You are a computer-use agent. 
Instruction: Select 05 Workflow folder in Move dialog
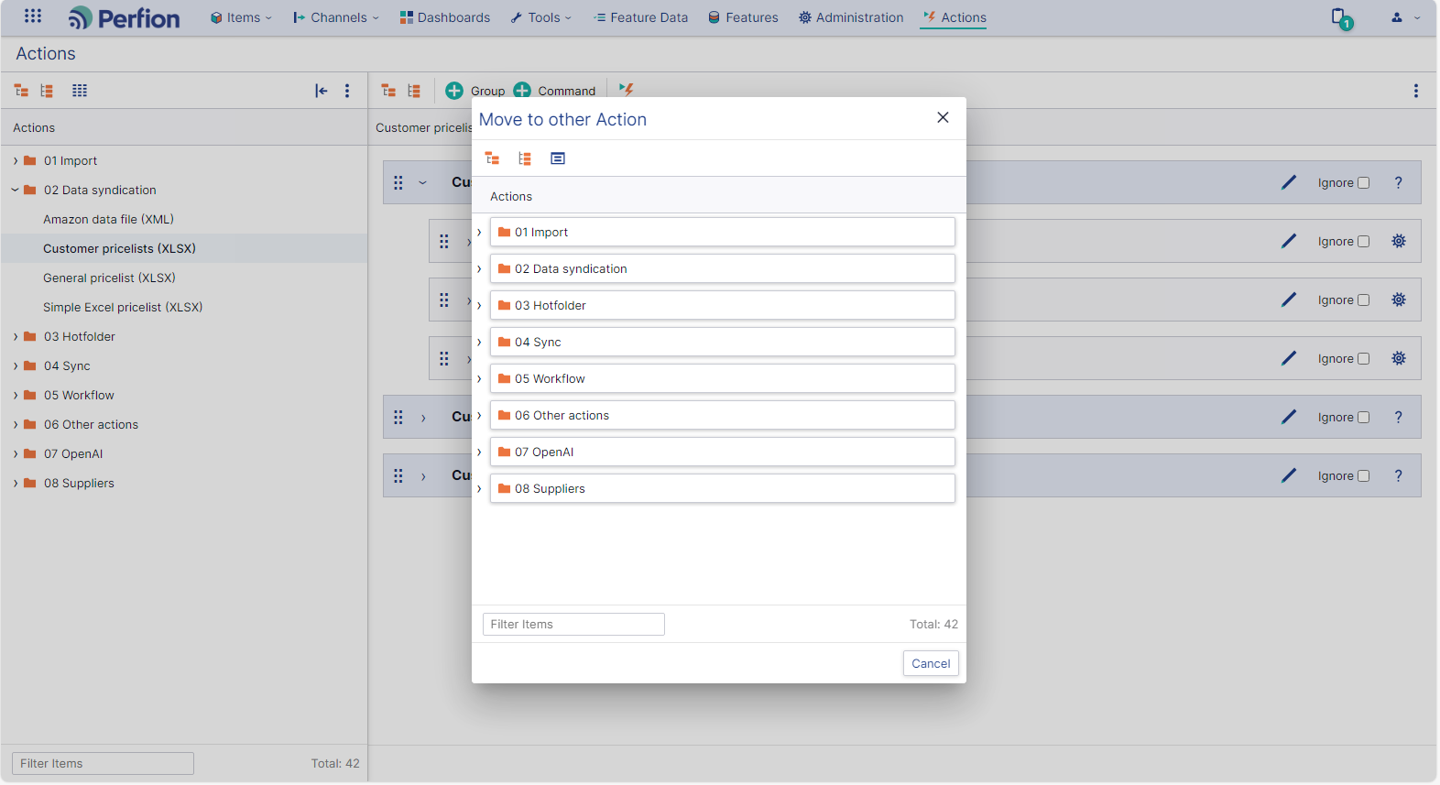click(x=722, y=378)
